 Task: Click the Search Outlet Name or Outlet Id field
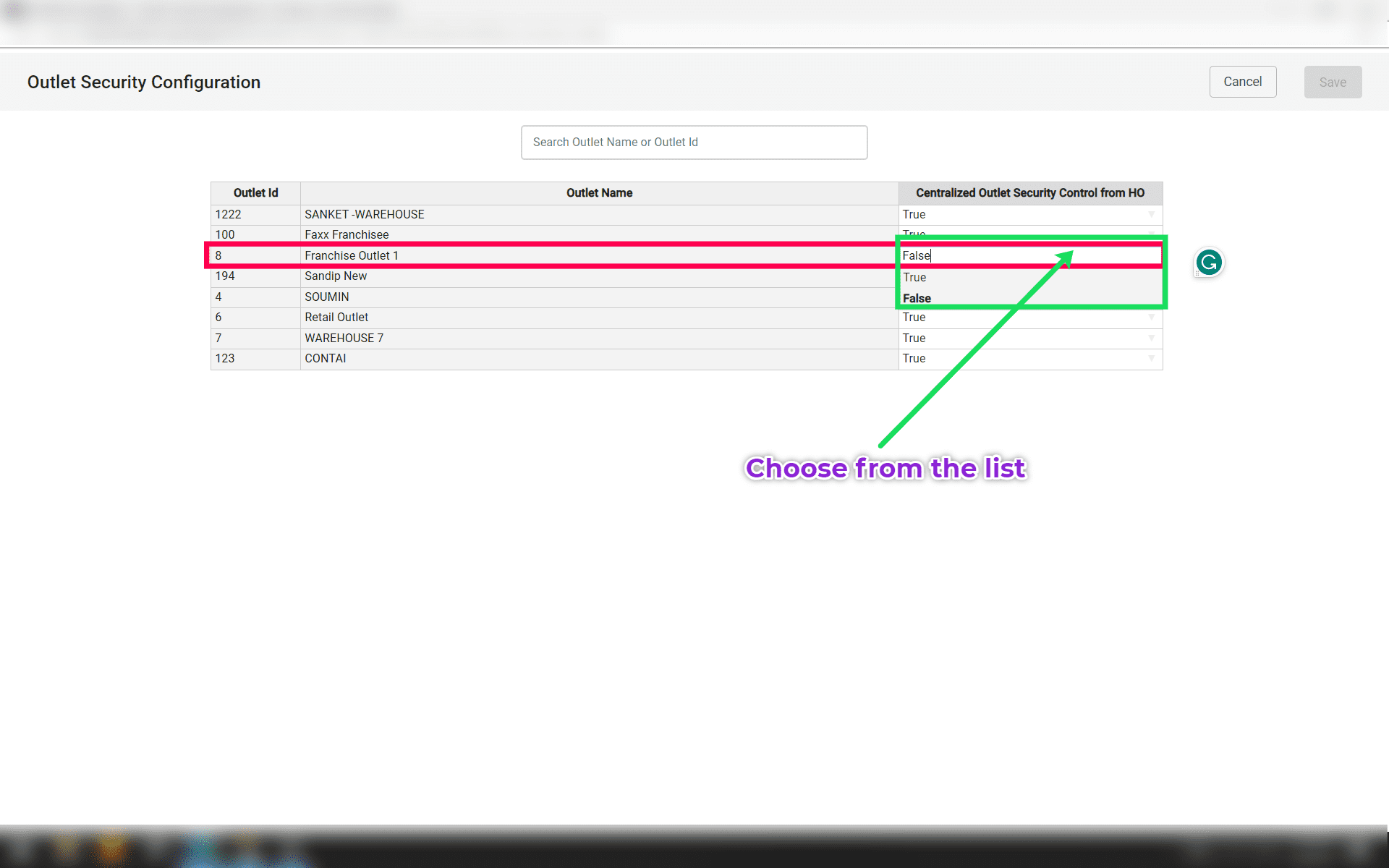click(x=694, y=142)
